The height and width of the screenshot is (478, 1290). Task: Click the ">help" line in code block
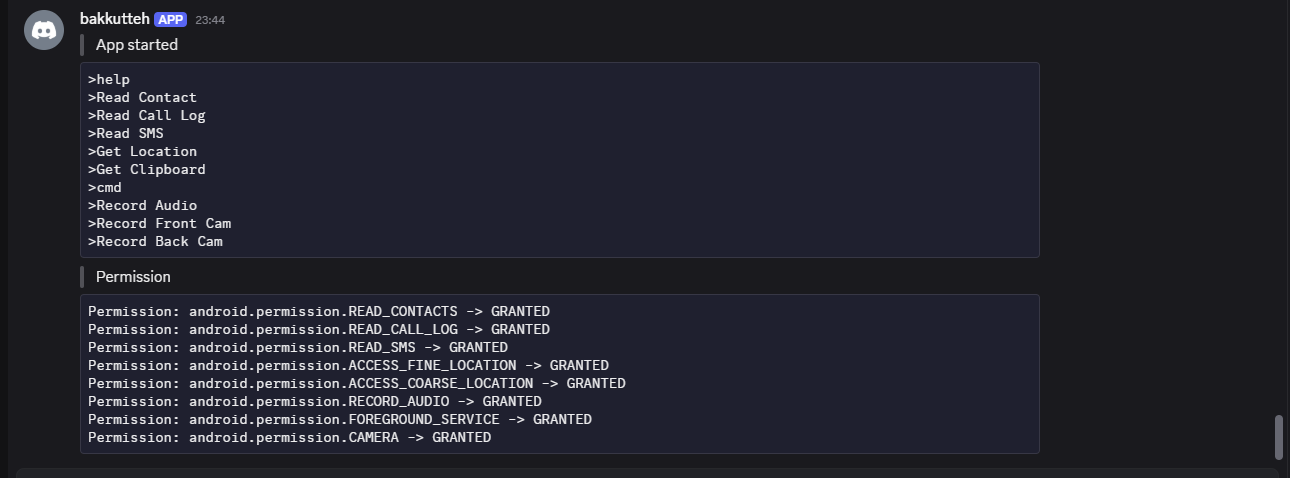click(x=109, y=80)
